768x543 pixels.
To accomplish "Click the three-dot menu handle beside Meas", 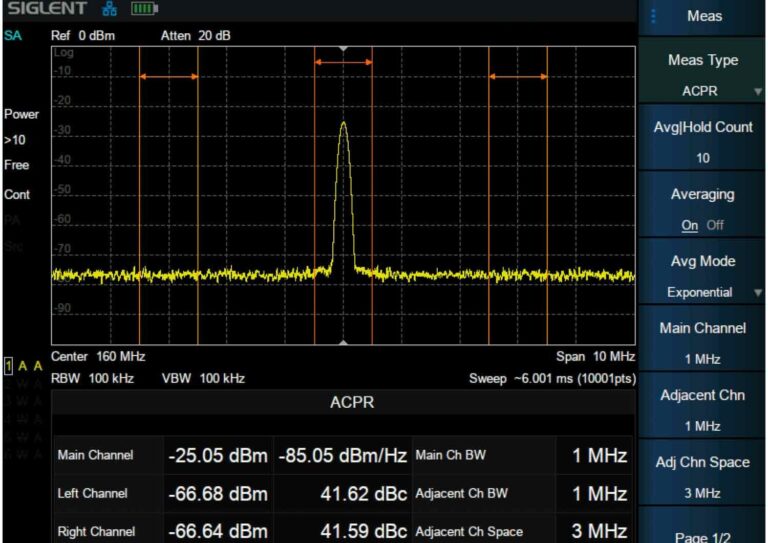I will pyautogui.click(x=653, y=16).
